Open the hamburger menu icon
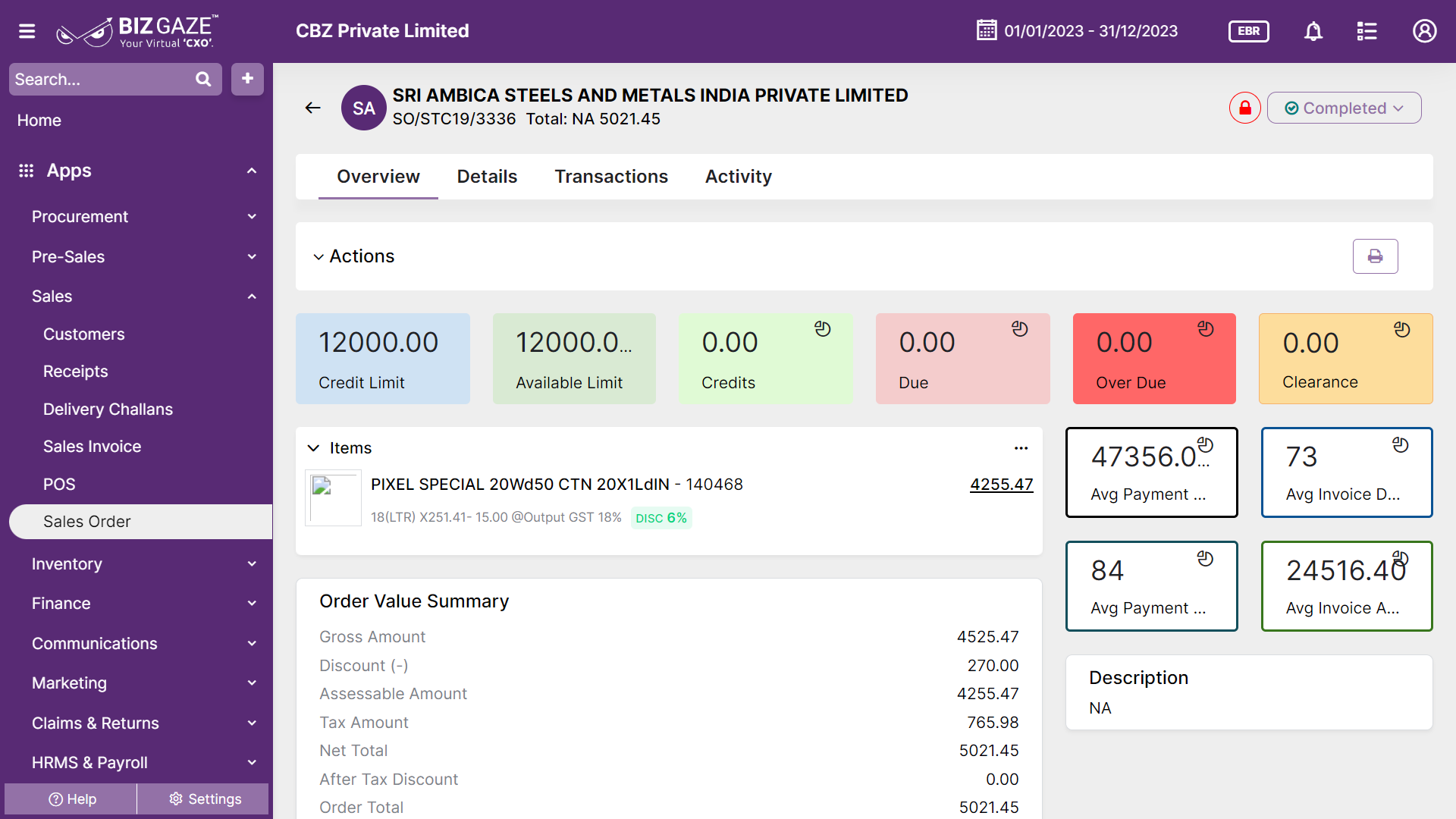Screen dimensions: 1456x819 (x=27, y=31)
